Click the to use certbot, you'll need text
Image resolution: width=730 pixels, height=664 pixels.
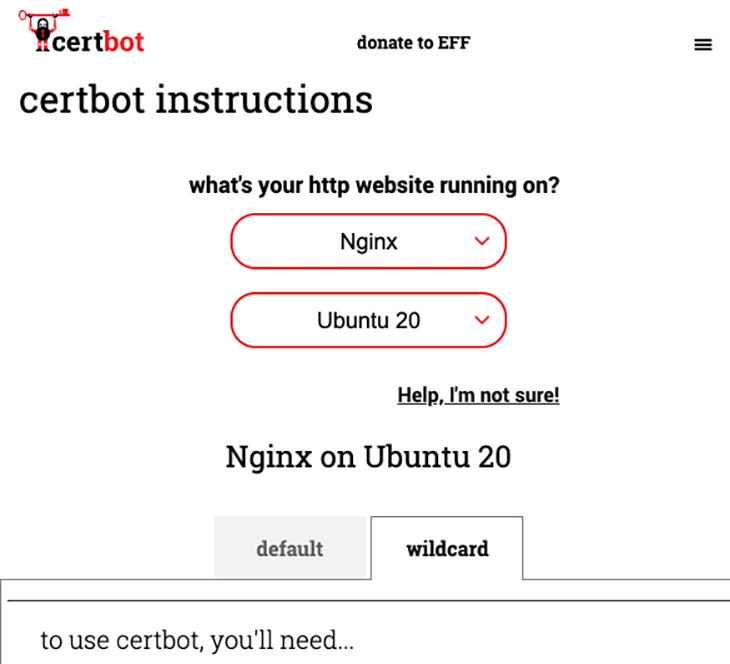(x=197, y=640)
